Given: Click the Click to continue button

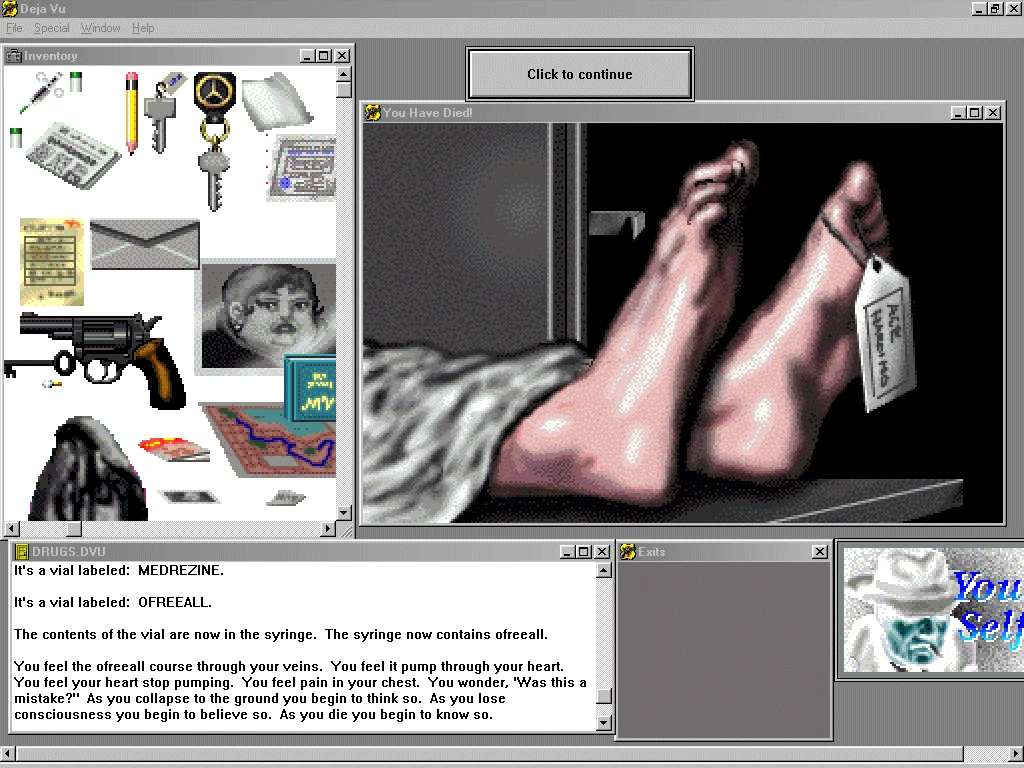Looking at the screenshot, I should [x=580, y=74].
